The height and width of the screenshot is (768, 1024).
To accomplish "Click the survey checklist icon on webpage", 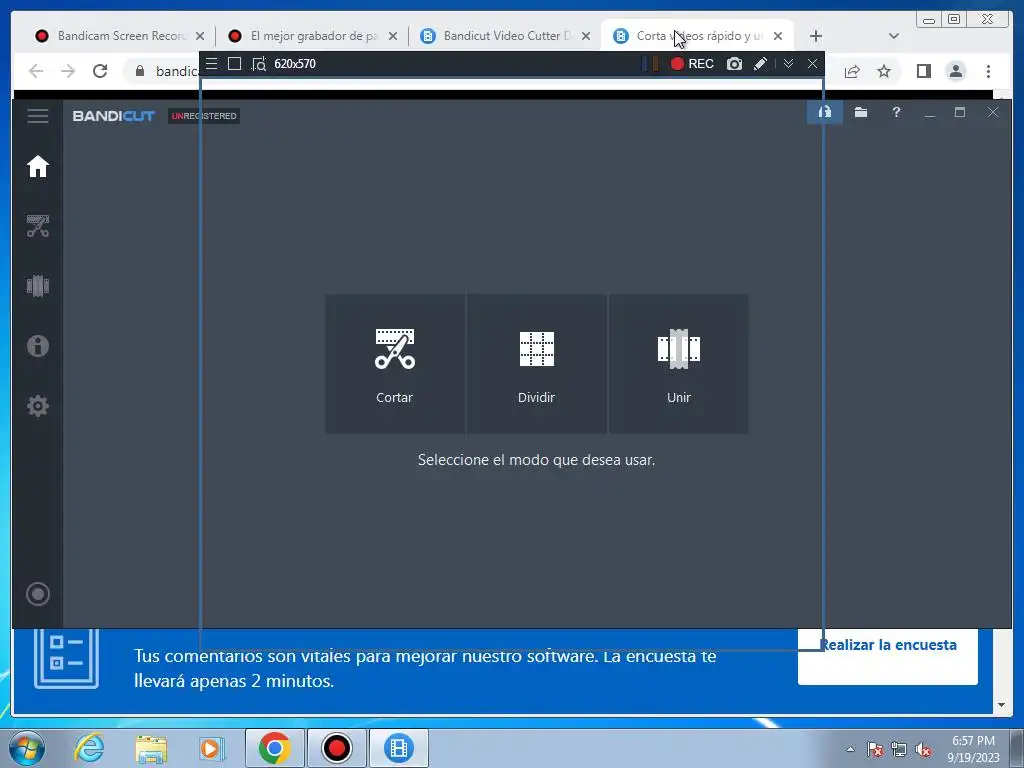I will [x=67, y=658].
